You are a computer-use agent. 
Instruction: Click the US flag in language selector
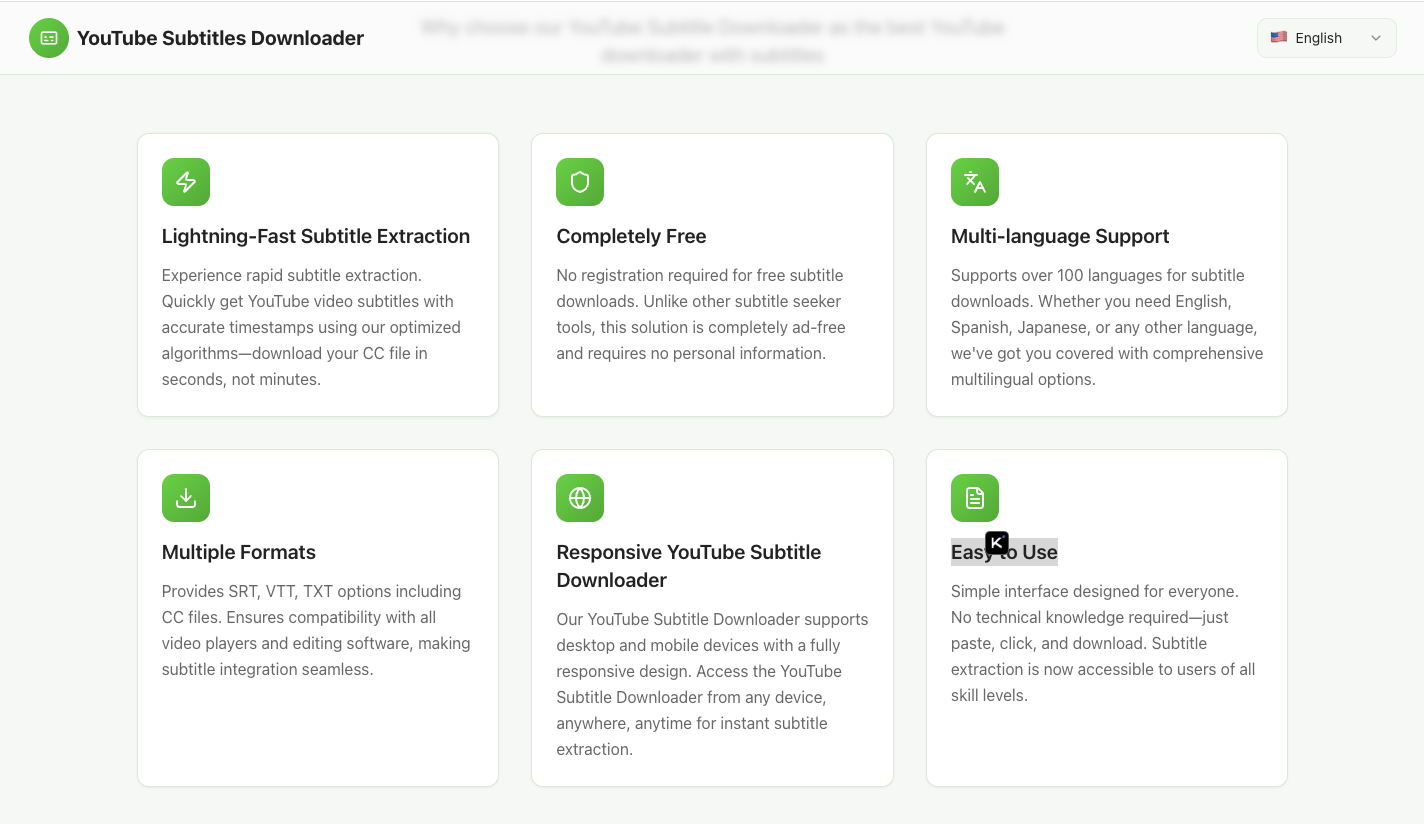tap(1279, 38)
